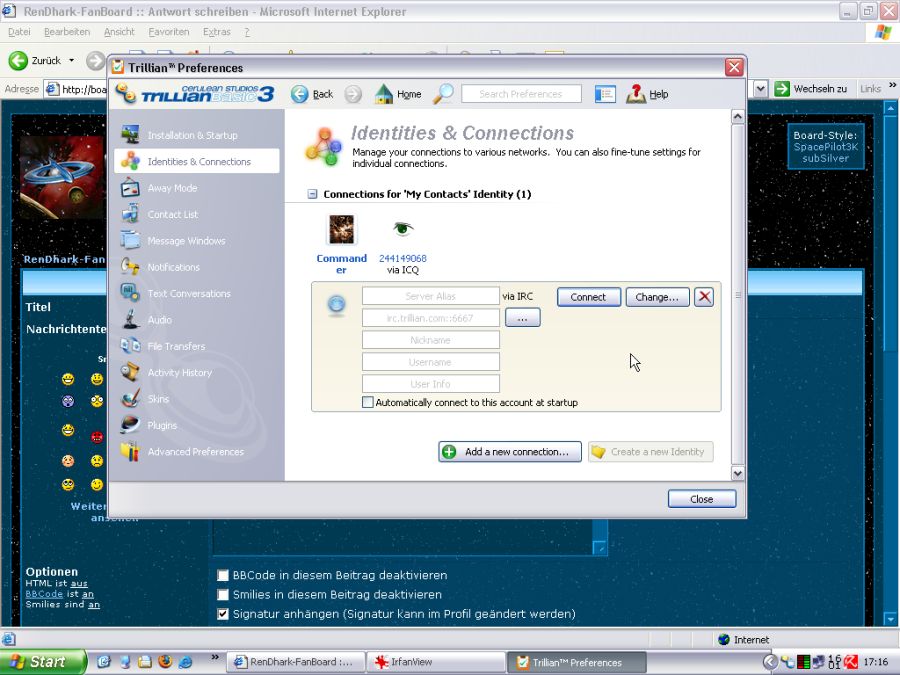Click in Search Preferences field
The image size is (900, 675).
pos(521,94)
